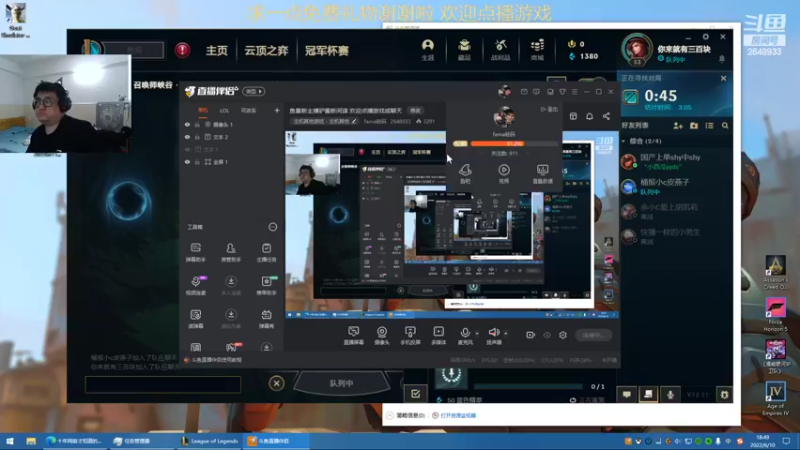Click the LoL chat input field
800x450 pixels.
(x=163, y=384)
